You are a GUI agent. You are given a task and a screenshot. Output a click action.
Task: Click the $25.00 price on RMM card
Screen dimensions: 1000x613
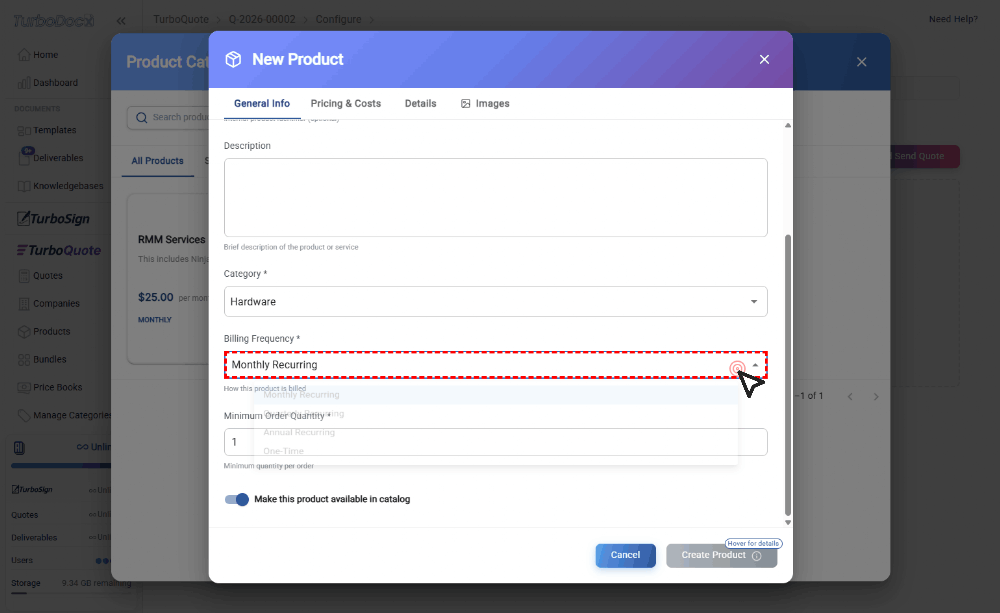pos(156,297)
